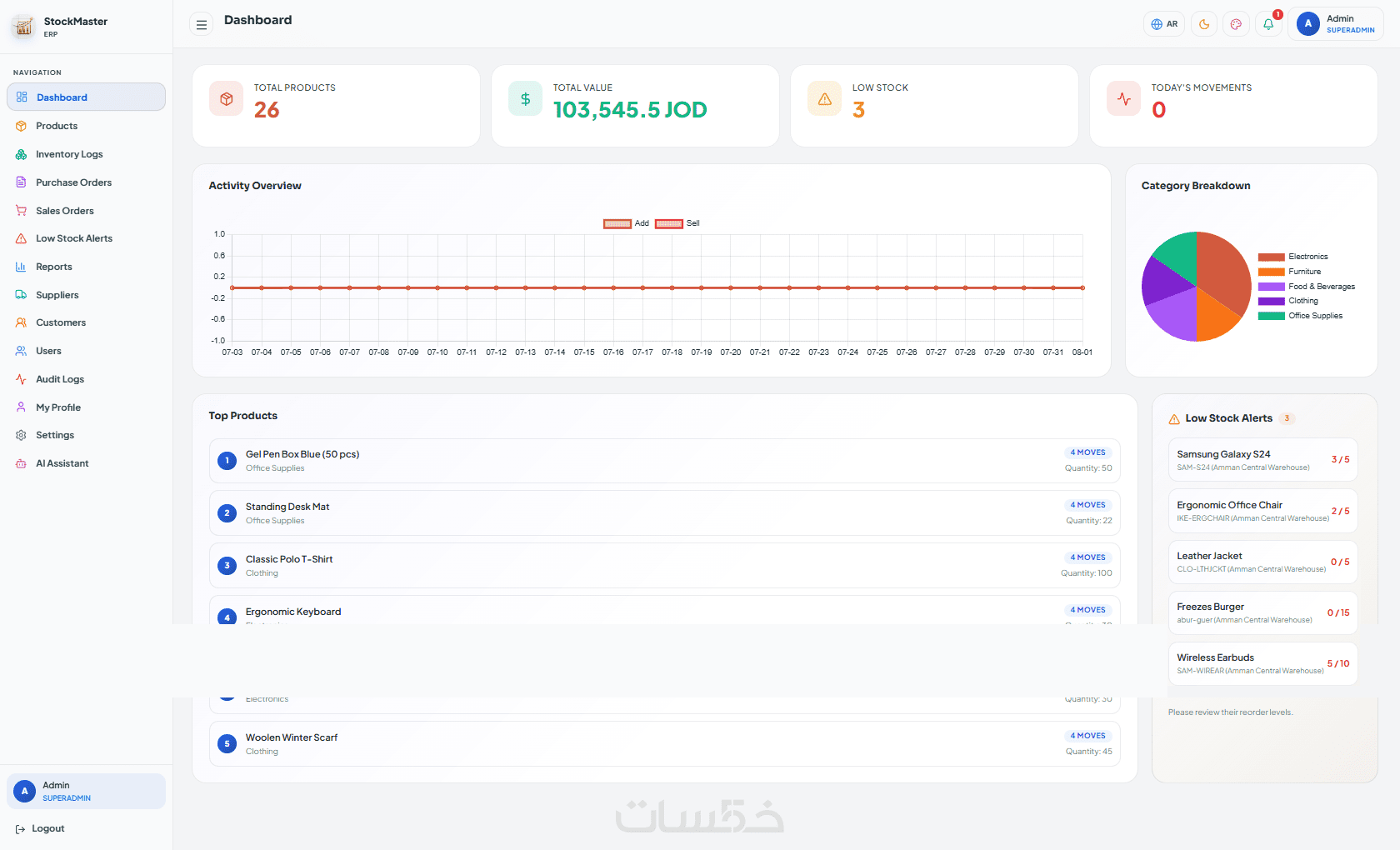
Task: Click the Low Stock warning icon card
Action: (824, 98)
